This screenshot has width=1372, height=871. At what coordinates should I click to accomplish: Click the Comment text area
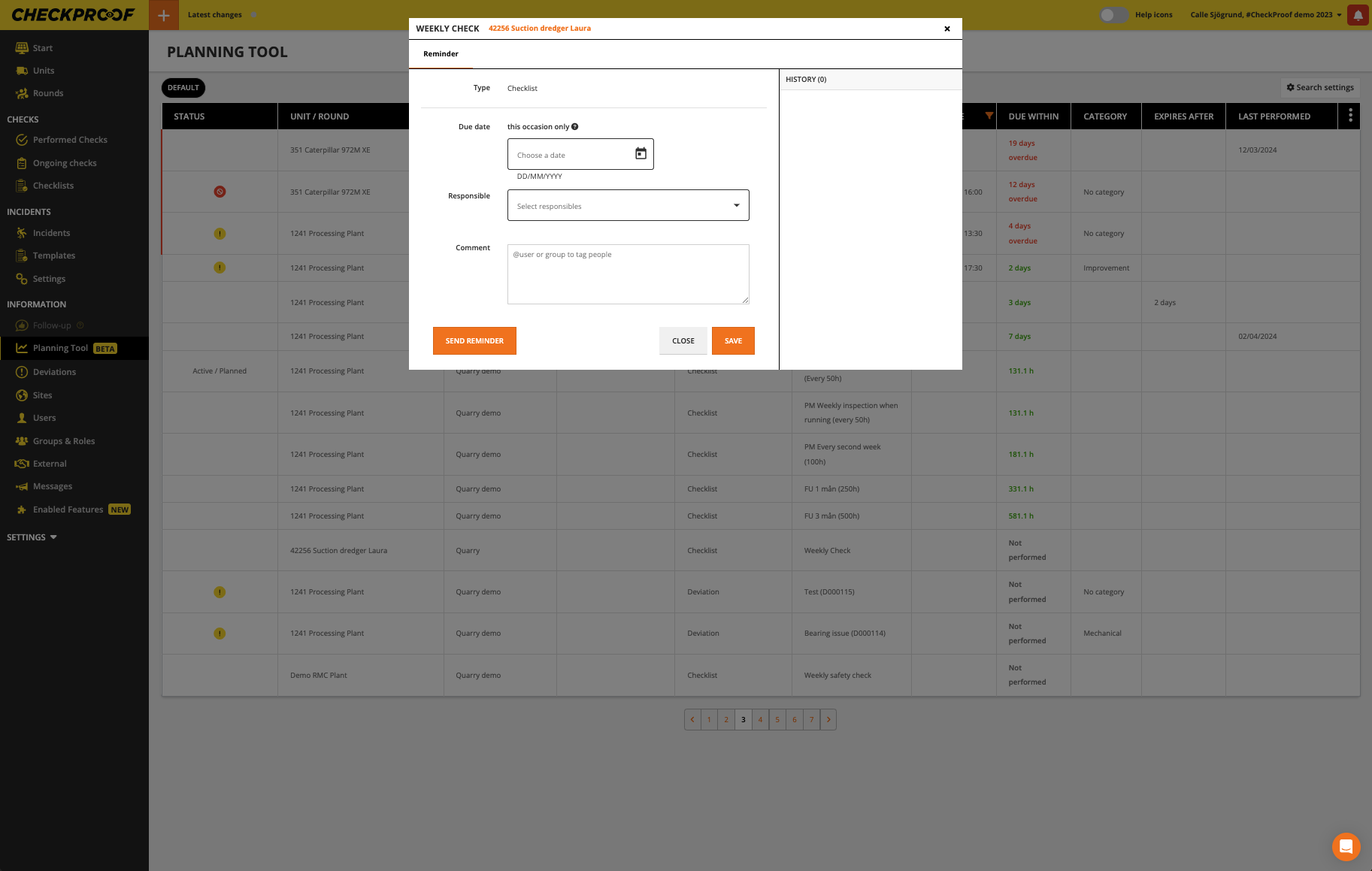click(x=628, y=274)
